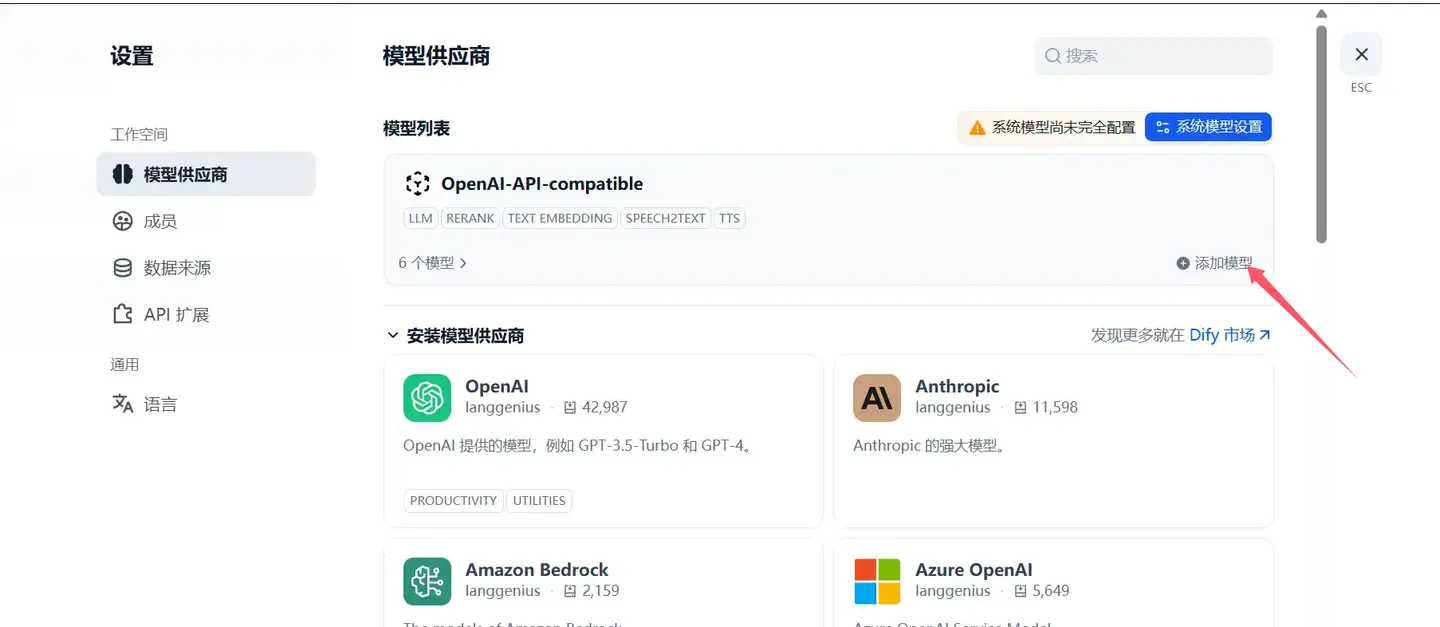The height and width of the screenshot is (627, 1440).
Task: Click the RERANK tag
Action: (x=470, y=218)
